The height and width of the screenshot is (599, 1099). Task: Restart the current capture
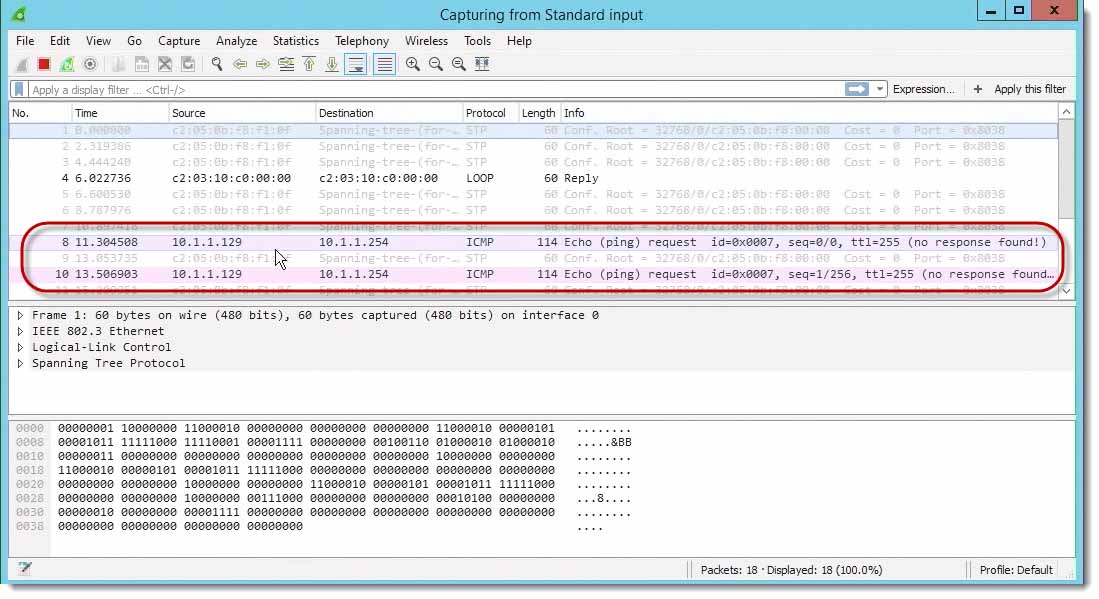coord(67,64)
